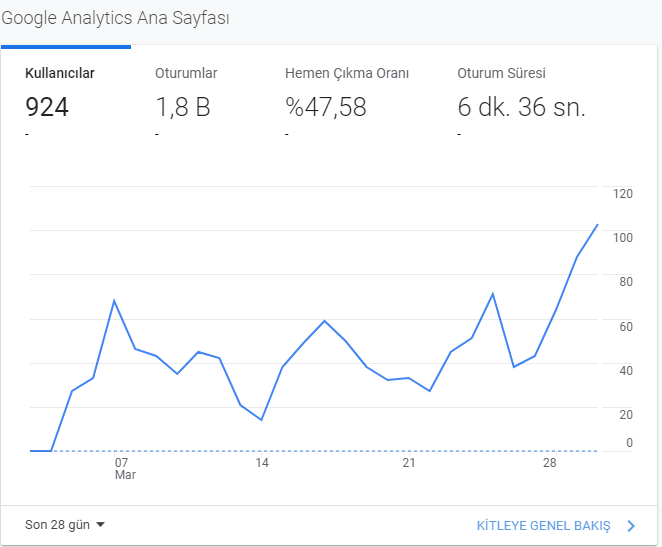Image resolution: width=662 pixels, height=547 pixels.
Task: Click the 07 Mar axis label
Action: pyautogui.click(x=125, y=468)
